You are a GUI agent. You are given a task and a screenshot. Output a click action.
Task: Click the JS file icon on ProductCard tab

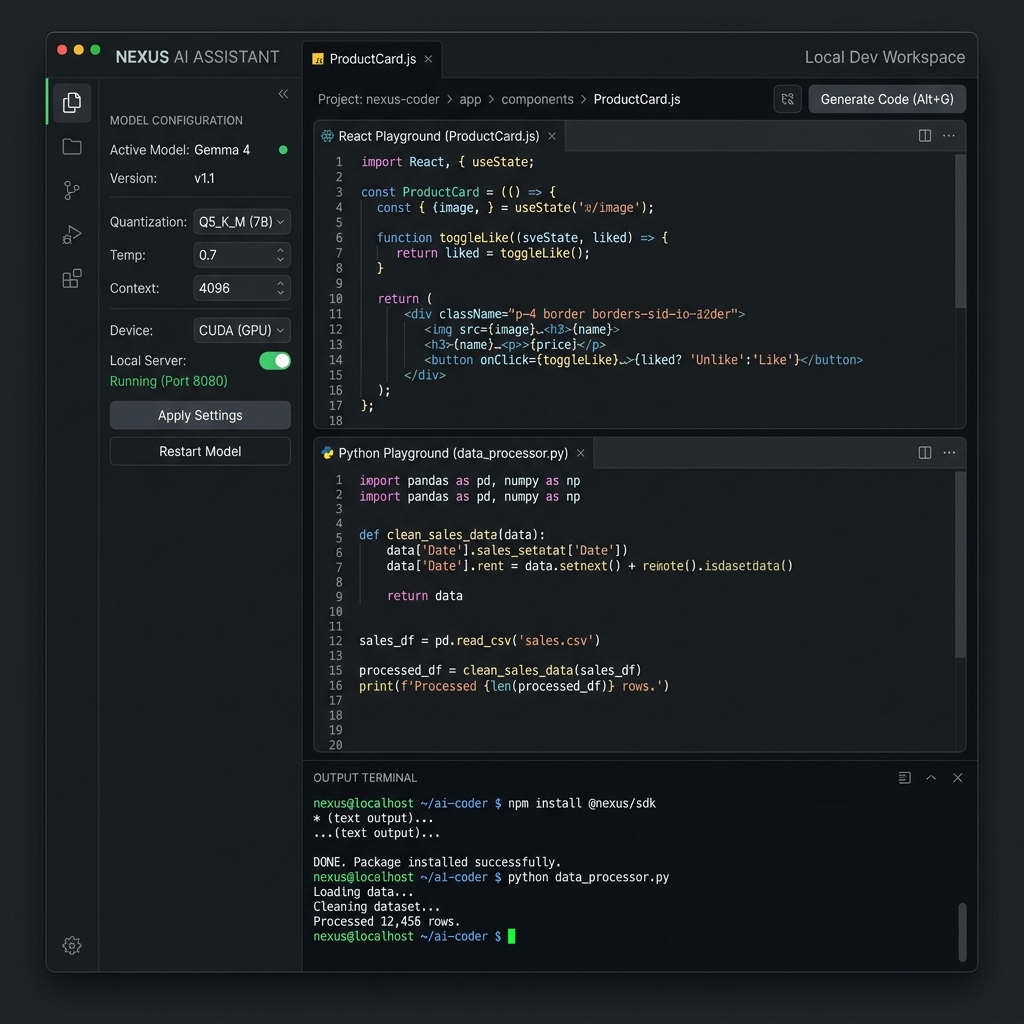(x=318, y=59)
